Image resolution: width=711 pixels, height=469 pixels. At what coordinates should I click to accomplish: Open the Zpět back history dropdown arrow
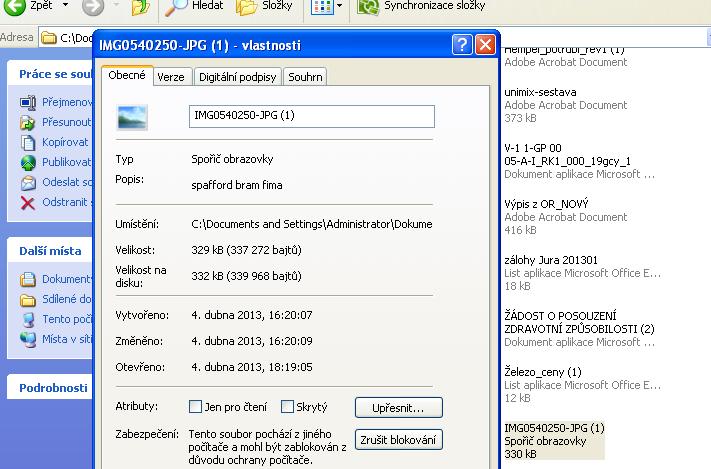click(63, 8)
